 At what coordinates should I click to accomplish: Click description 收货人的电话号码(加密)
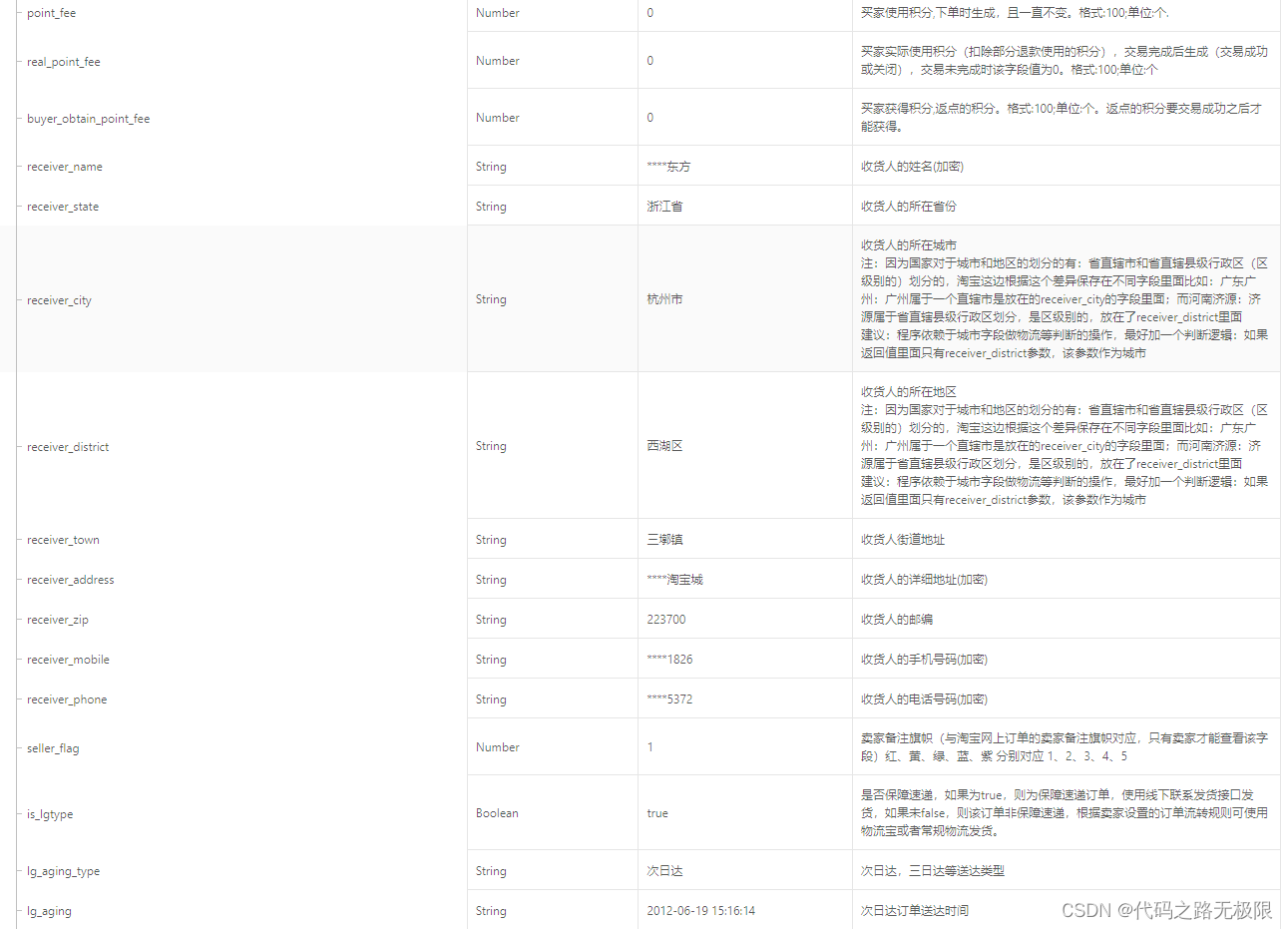pos(924,699)
